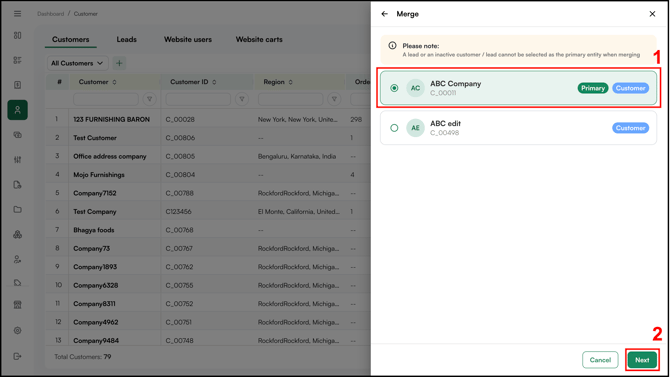Viewport: 670px width, 377px height.
Task: Focus the Region column search field
Action: 291,99
